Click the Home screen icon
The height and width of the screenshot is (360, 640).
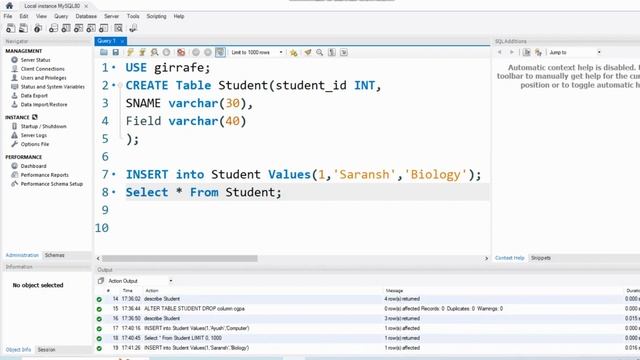(9, 6)
